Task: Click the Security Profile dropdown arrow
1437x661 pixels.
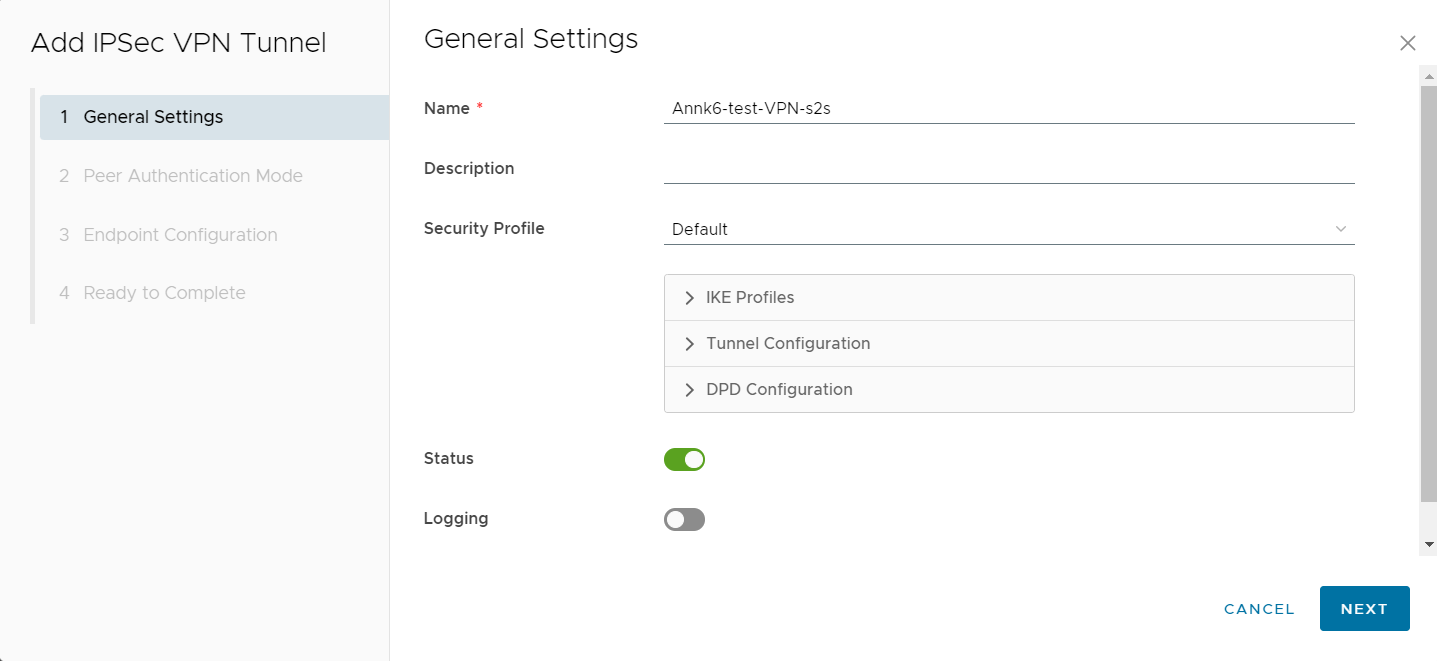Action: pos(1340,229)
